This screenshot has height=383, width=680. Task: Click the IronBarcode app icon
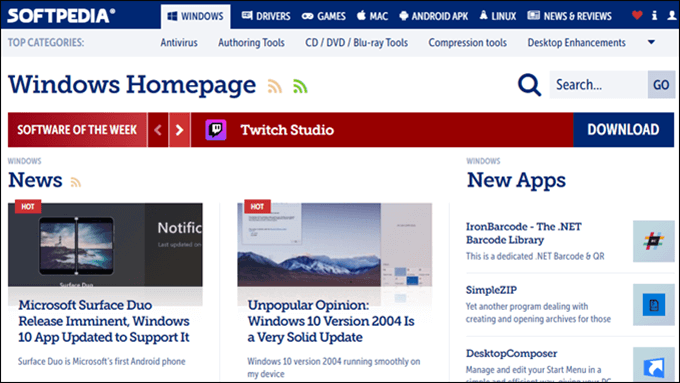[654, 241]
